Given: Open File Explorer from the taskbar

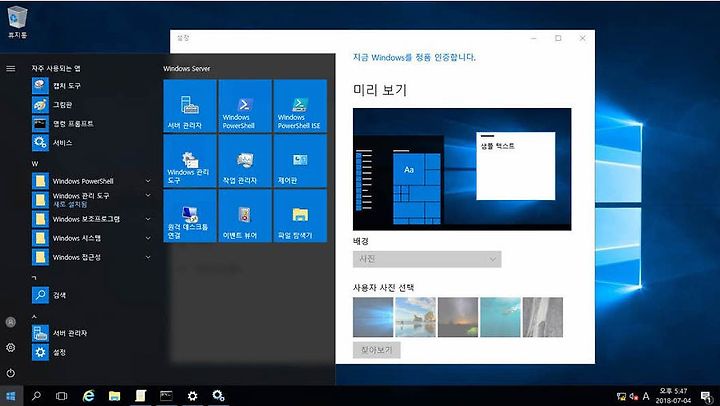Looking at the screenshot, I should coord(114,396).
